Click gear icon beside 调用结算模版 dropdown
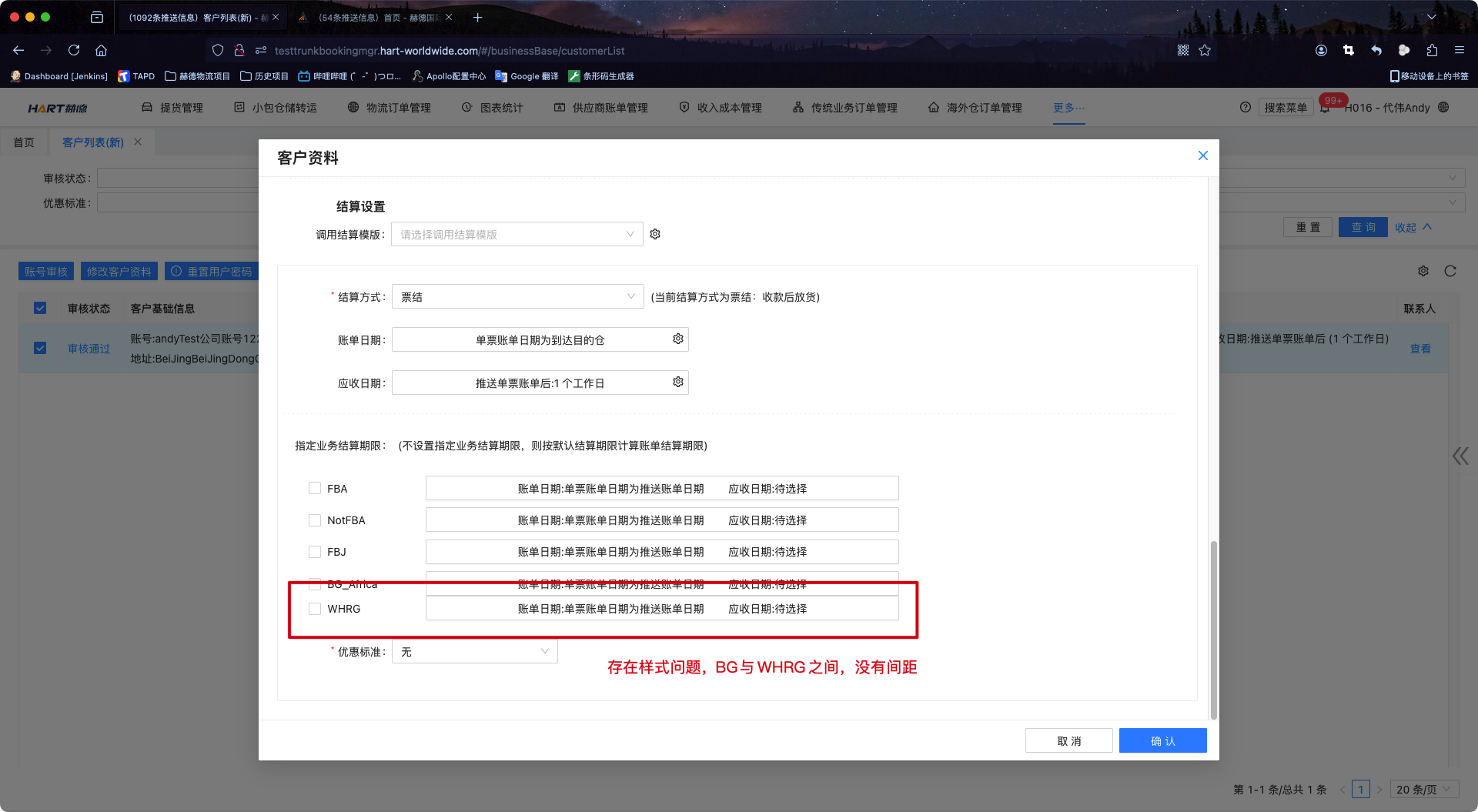The image size is (1478, 812). 655,234
